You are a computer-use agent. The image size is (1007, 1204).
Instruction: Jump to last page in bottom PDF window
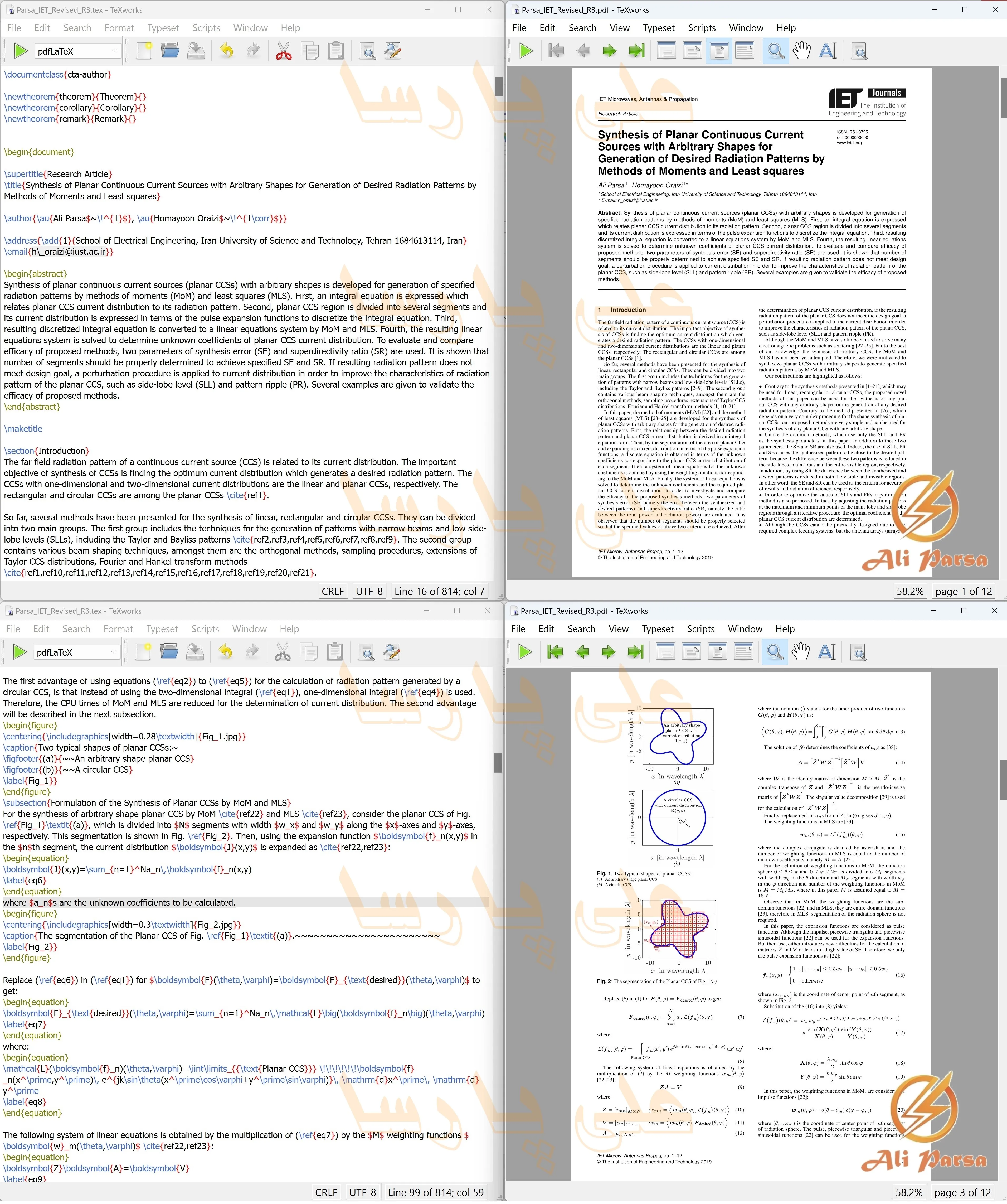coord(636,652)
